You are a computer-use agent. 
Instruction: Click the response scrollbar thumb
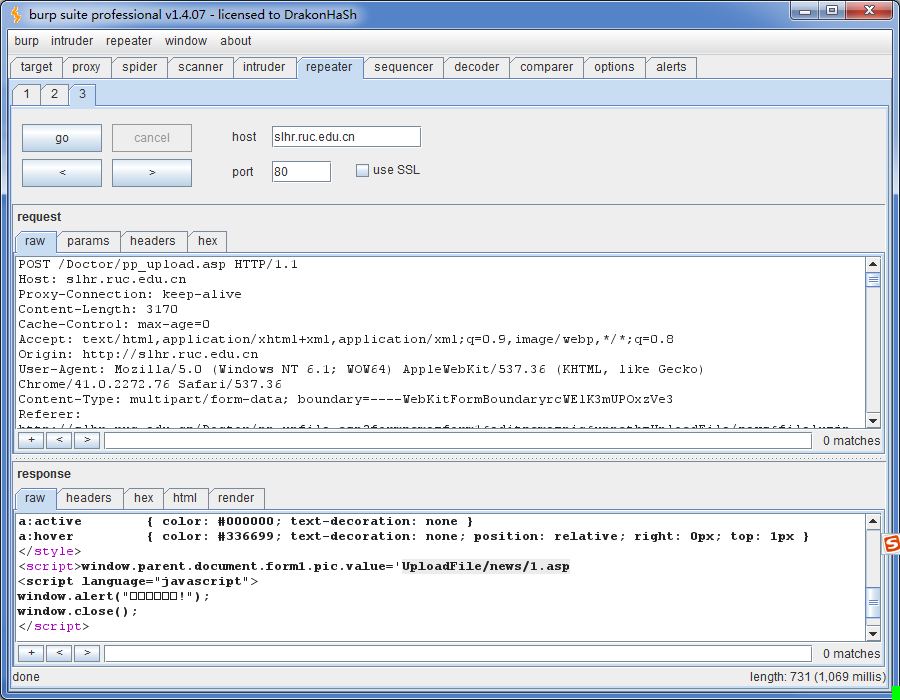(x=873, y=602)
